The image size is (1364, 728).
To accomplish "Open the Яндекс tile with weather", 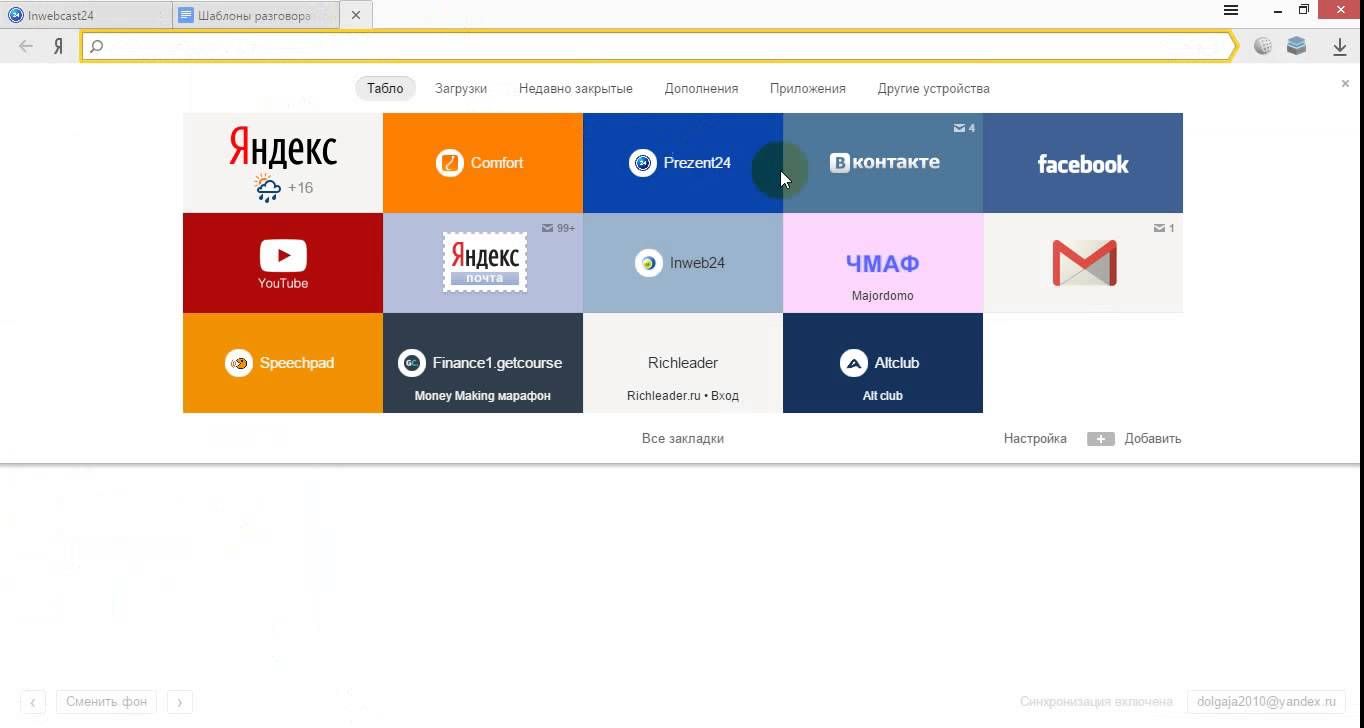I will point(283,163).
